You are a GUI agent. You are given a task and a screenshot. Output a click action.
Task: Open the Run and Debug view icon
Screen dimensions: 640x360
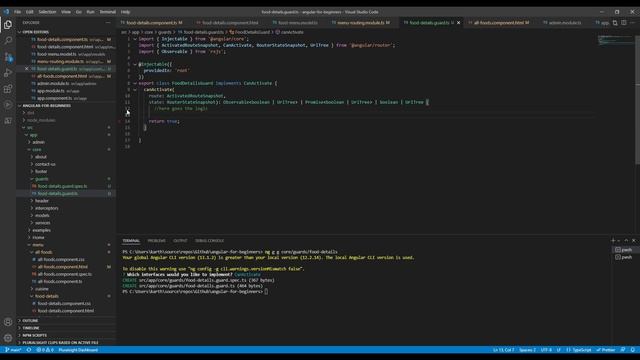pyautogui.click(x=8, y=73)
